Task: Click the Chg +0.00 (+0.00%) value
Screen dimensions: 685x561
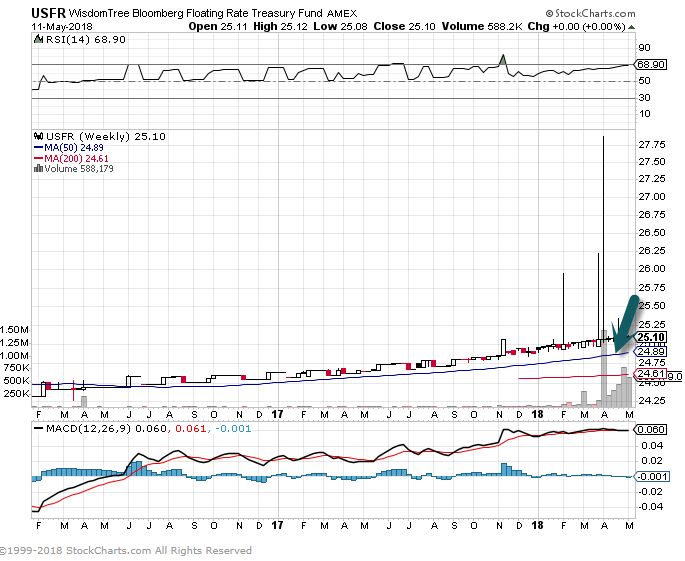Action: click(x=577, y=26)
